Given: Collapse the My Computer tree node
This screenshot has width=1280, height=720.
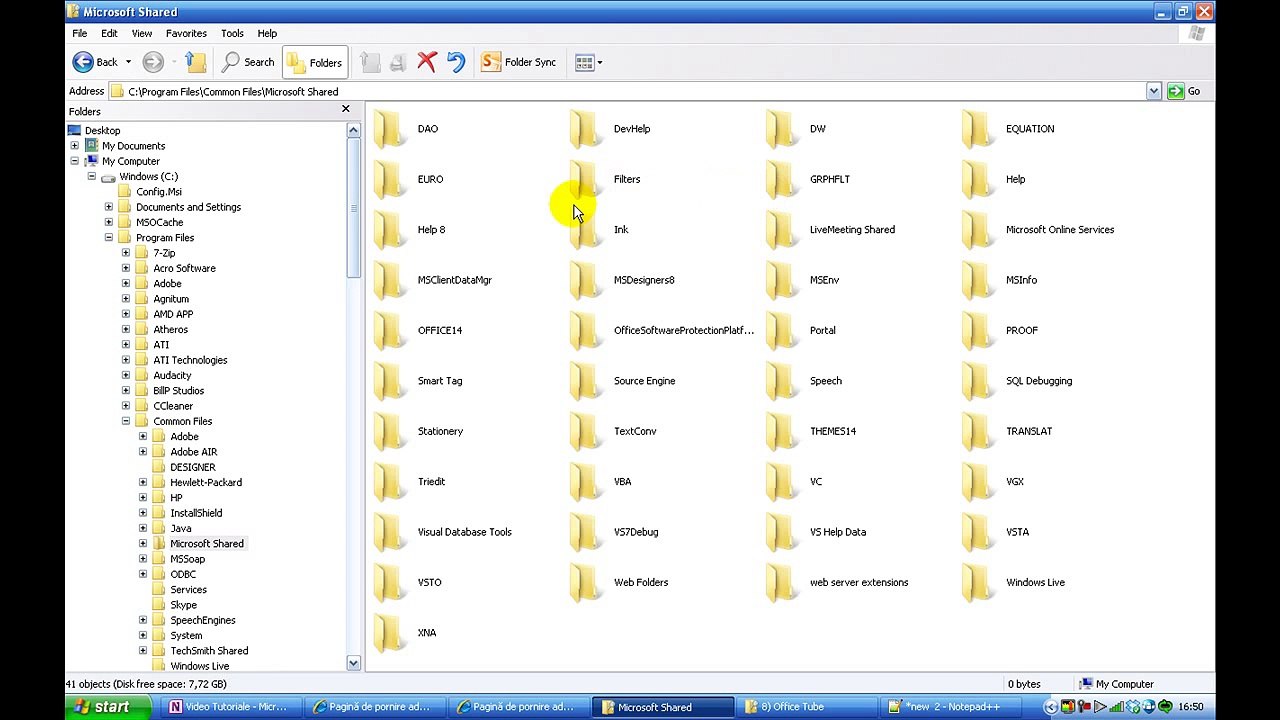Looking at the screenshot, I should tap(74, 161).
